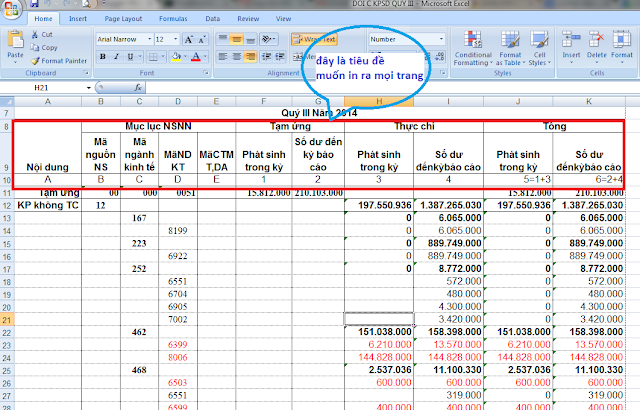Screen dimensions: 640x410
Task: Open Print Preview from Quick Access toolbar
Action: pyautogui.click(x=87, y=4)
